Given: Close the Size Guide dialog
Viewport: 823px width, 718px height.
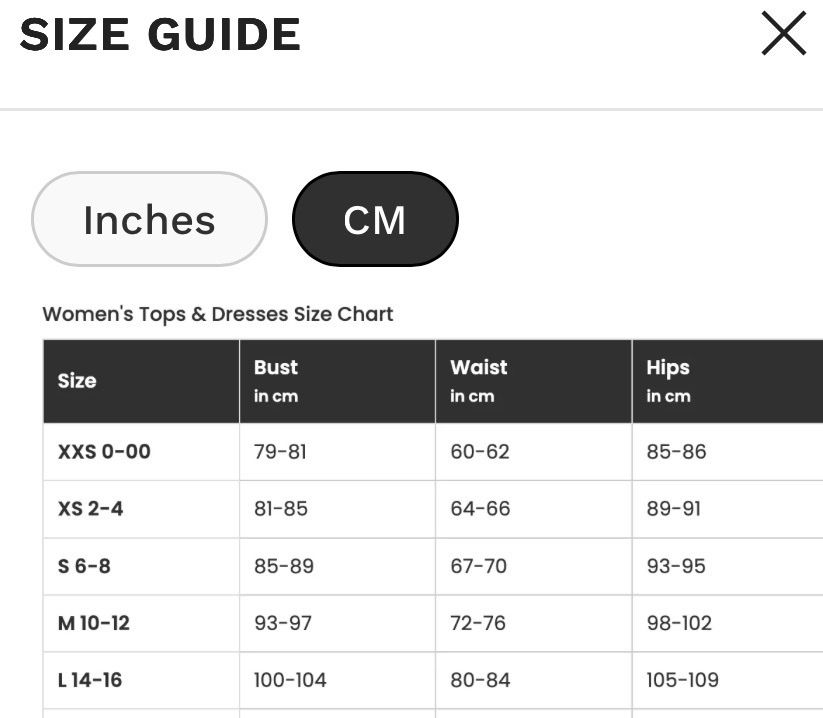Looking at the screenshot, I should coord(783,34).
